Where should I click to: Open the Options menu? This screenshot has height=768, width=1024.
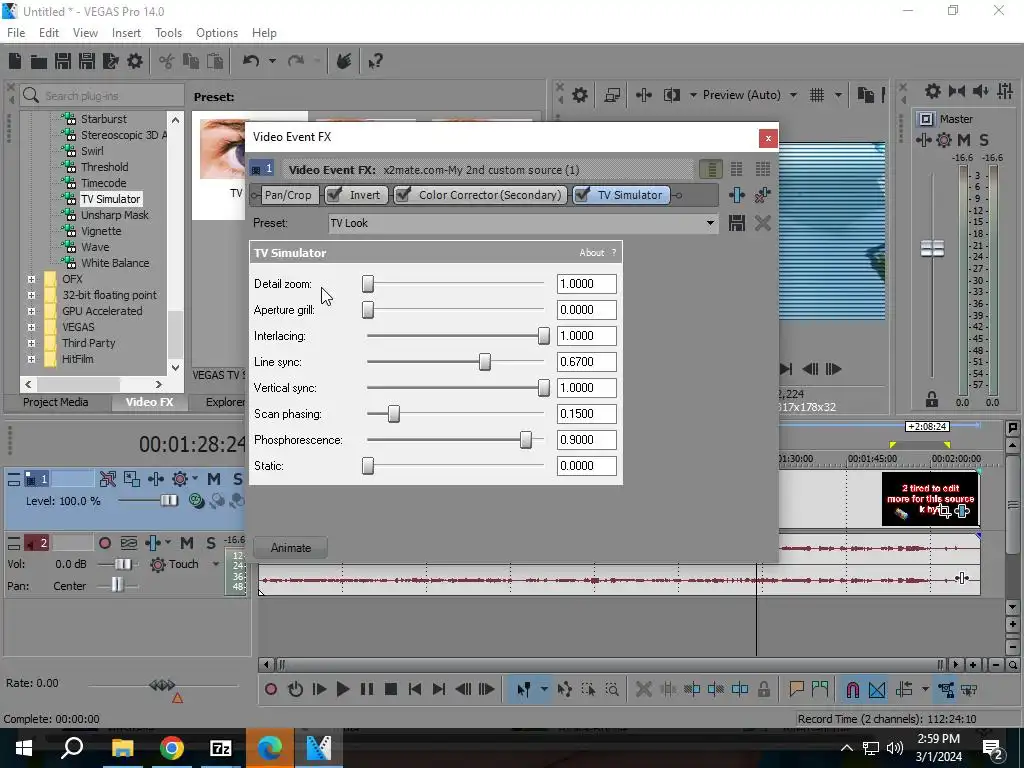click(x=217, y=33)
